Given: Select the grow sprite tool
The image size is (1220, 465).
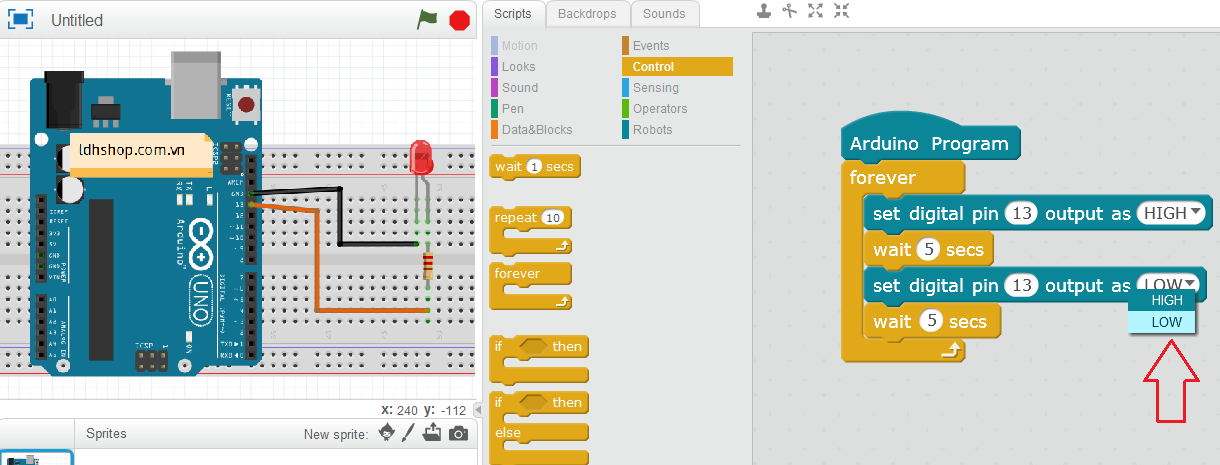Looking at the screenshot, I should tap(816, 11).
